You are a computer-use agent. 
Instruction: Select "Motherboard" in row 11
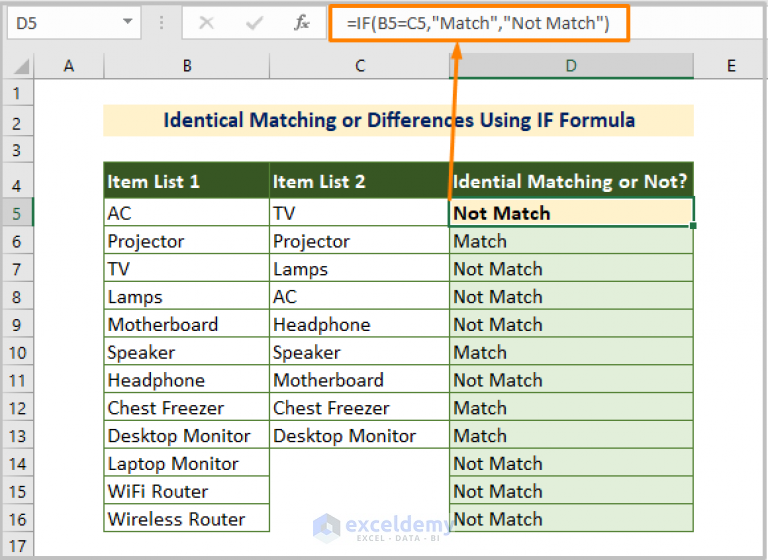pyautogui.click(x=360, y=380)
